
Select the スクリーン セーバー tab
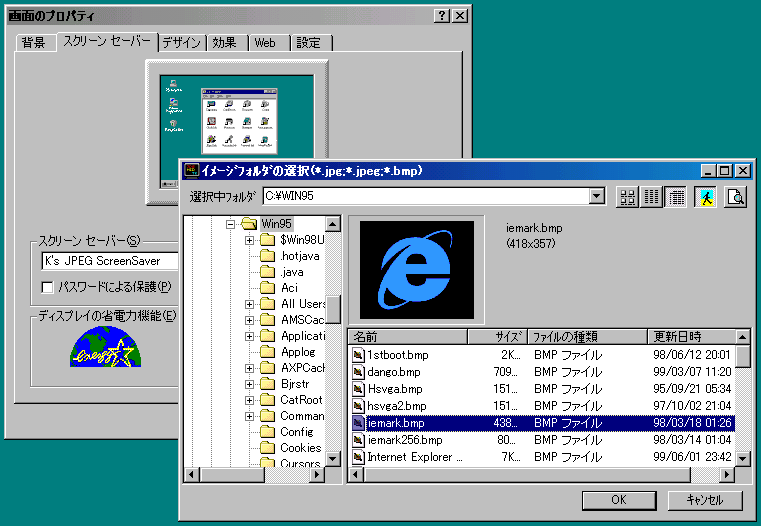click(x=107, y=41)
